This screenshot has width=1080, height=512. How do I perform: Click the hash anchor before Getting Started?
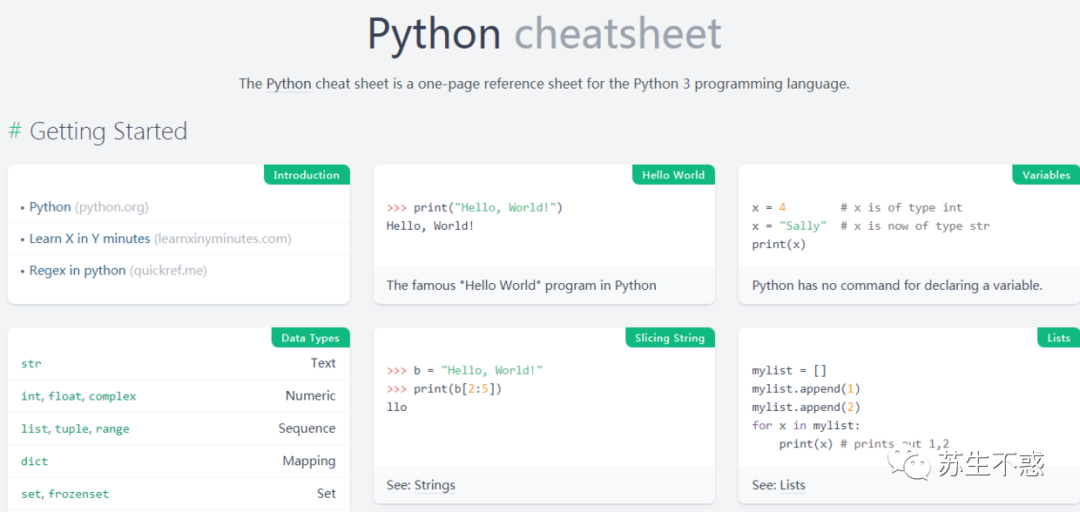pyautogui.click(x=14, y=131)
